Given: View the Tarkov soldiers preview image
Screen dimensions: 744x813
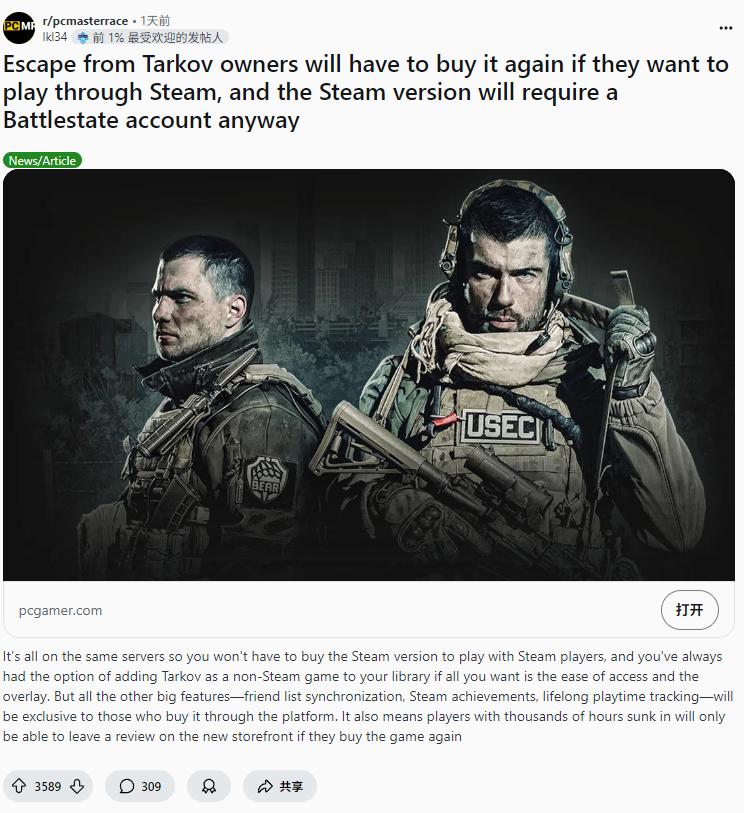Looking at the screenshot, I should (369, 374).
